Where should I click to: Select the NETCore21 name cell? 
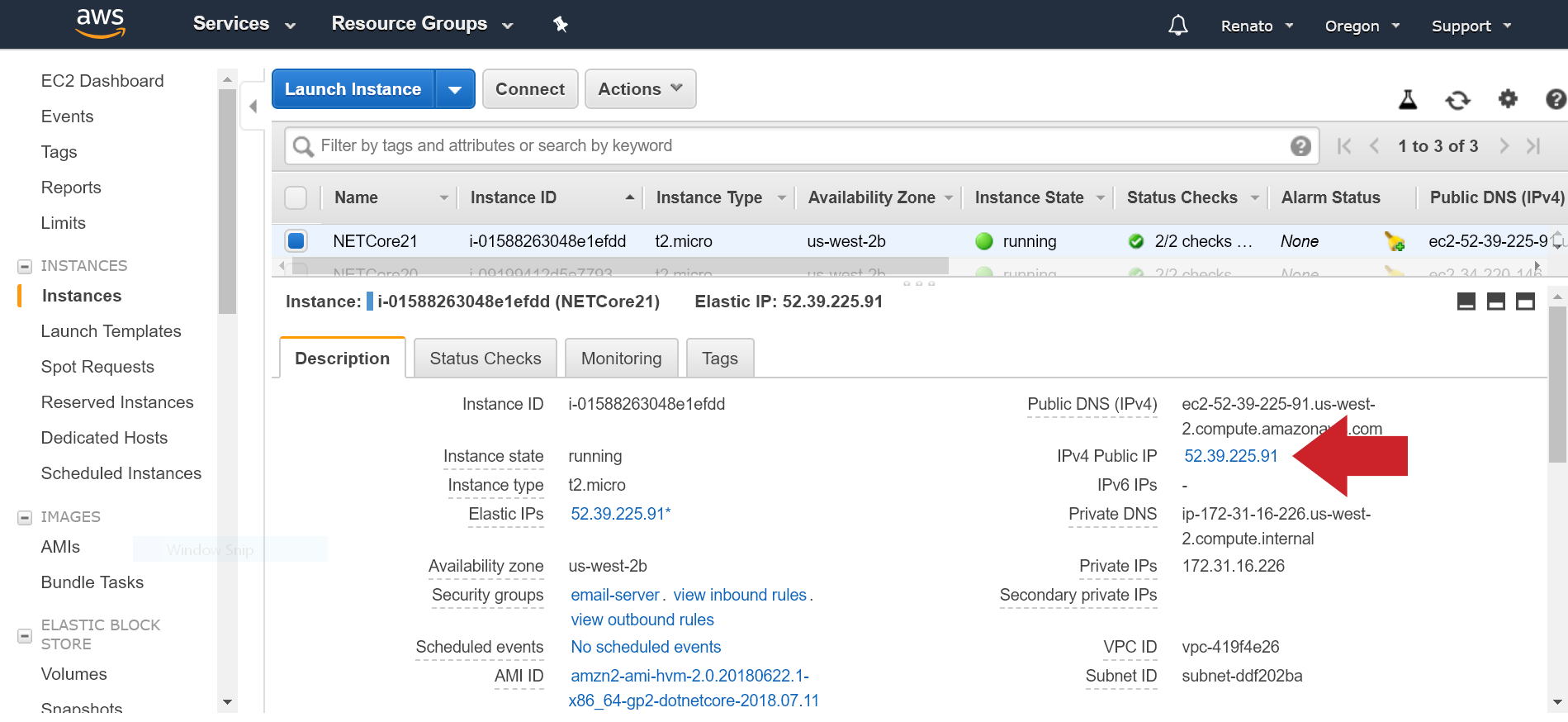(376, 241)
